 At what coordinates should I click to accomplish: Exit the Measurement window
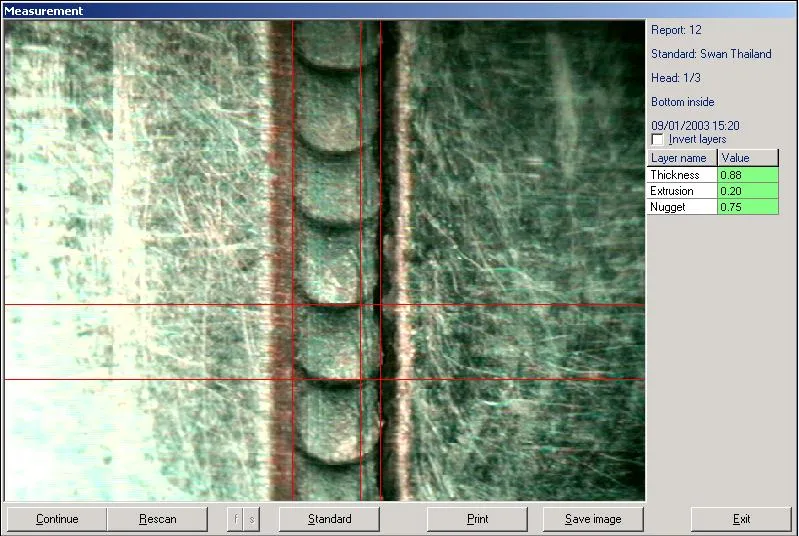(x=741, y=519)
